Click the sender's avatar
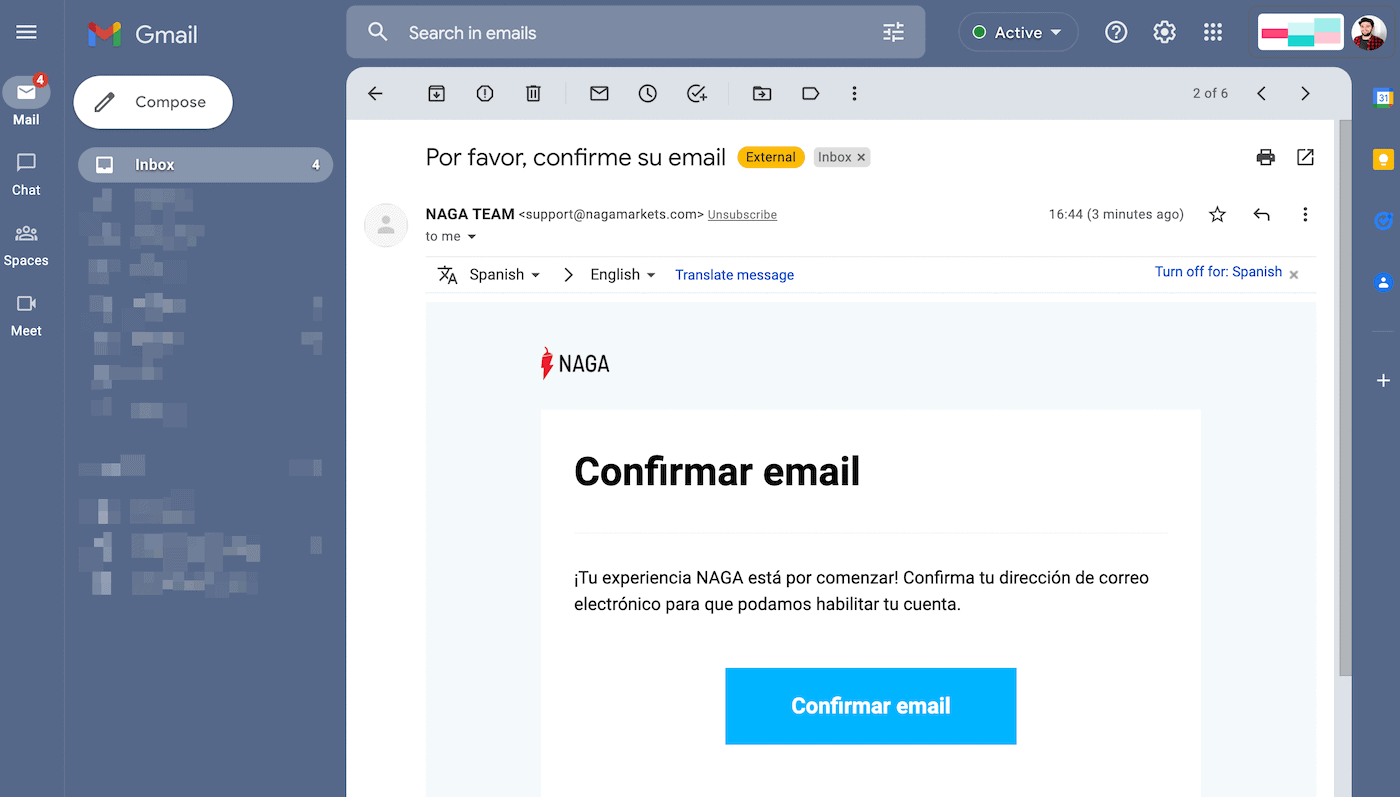This screenshot has width=1400, height=797. tap(386, 225)
